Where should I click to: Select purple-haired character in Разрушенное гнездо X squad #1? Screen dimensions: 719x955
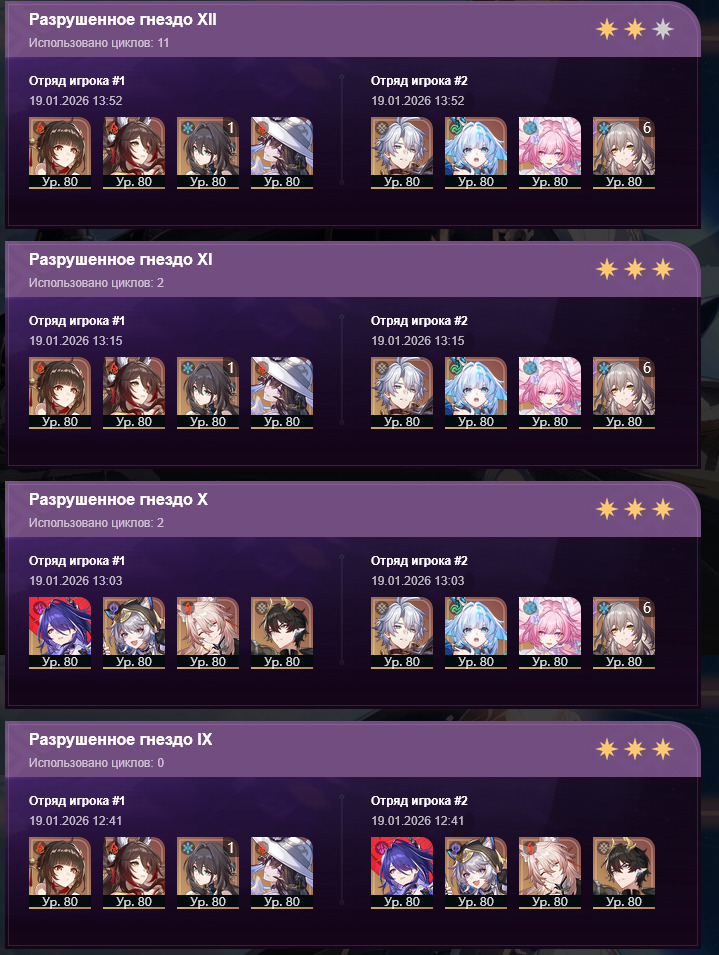coord(60,633)
